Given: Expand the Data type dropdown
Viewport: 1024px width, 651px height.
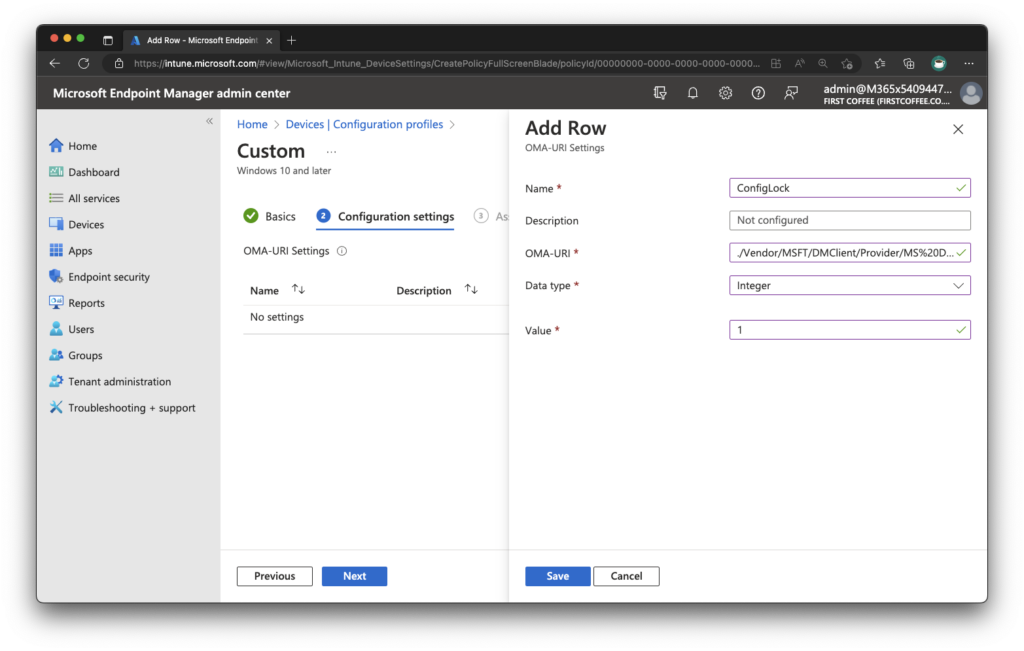Looking at the screenshot, I should coord(849,285).
